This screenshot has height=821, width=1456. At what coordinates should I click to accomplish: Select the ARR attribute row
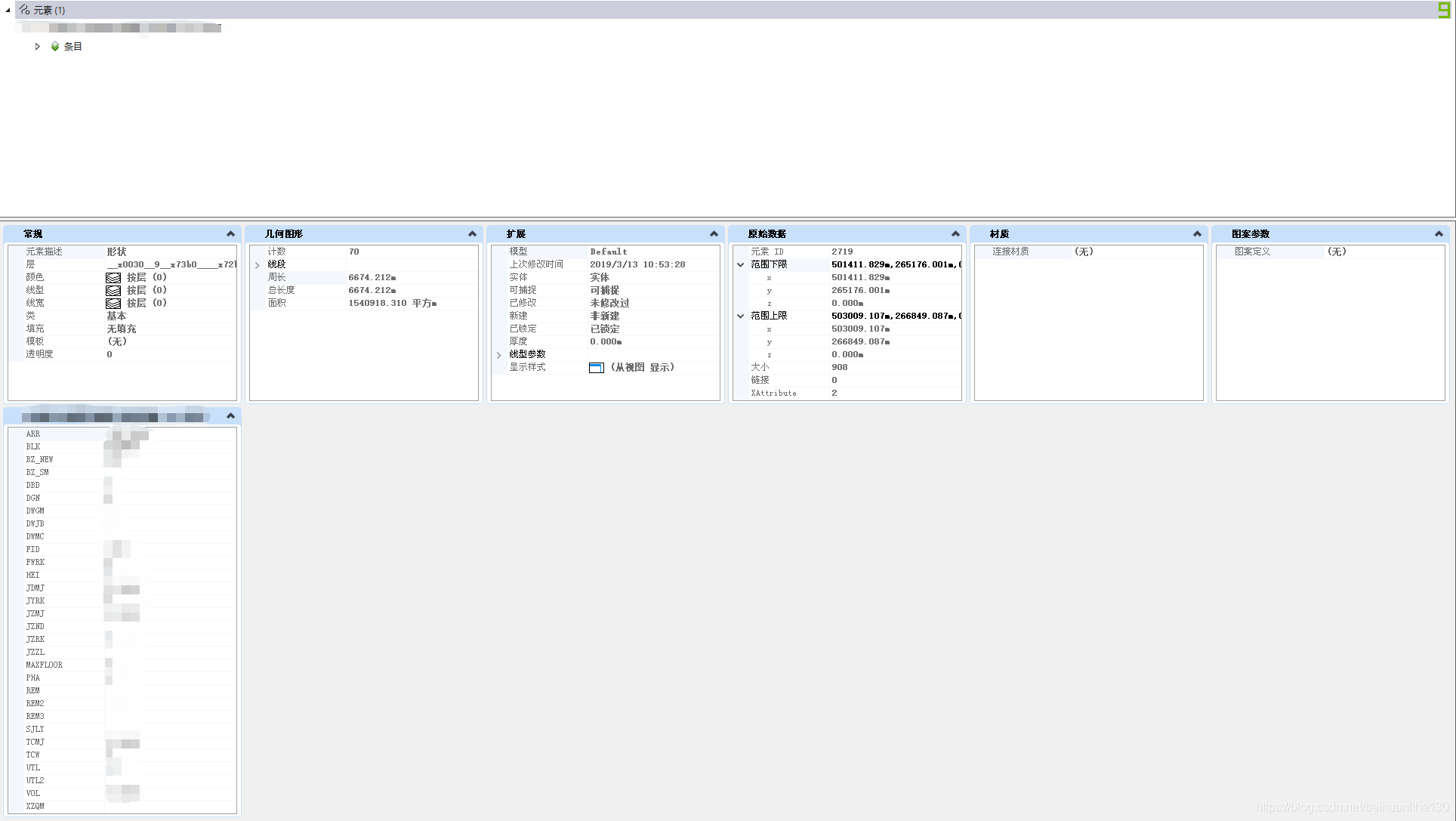pos(123,434)
